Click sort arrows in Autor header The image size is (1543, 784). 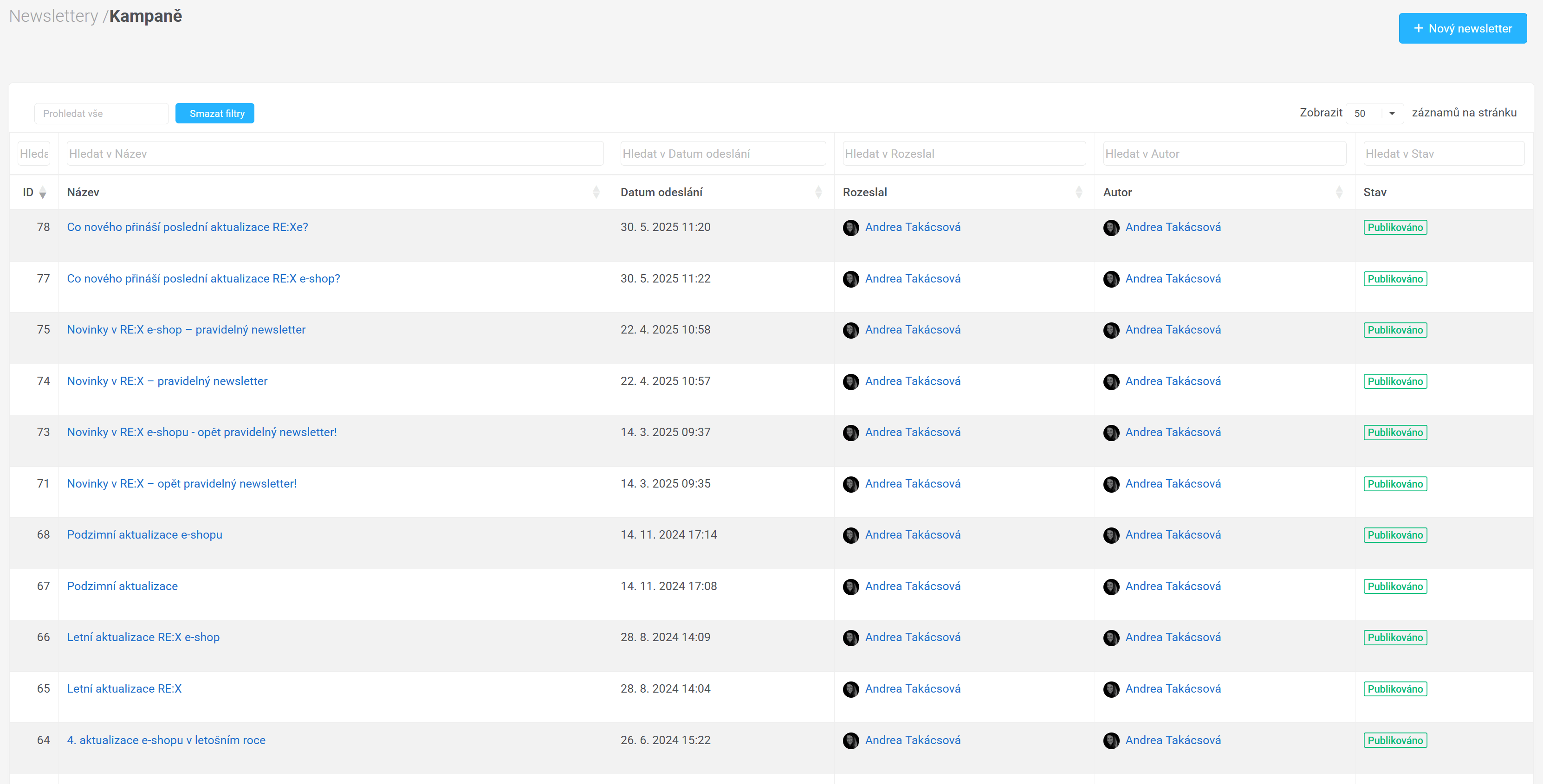tap(1339, 192)
